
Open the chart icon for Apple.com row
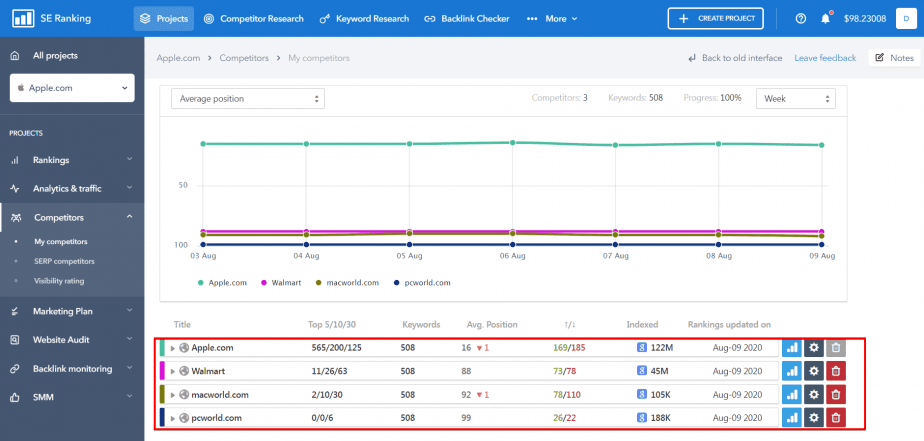tap(791, 348)
